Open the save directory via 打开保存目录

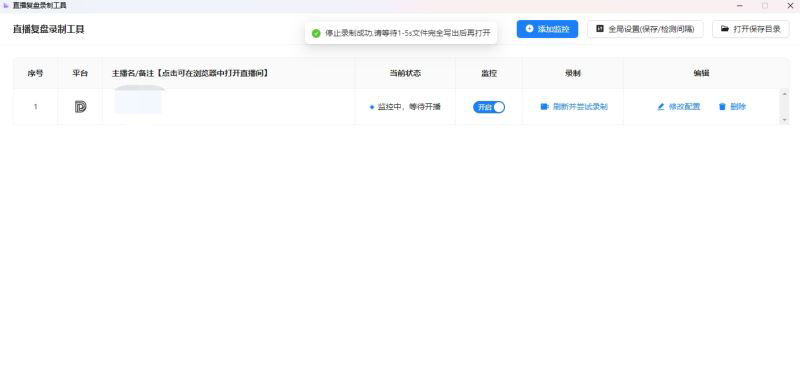pyautogui.click(x=751, y=29)
